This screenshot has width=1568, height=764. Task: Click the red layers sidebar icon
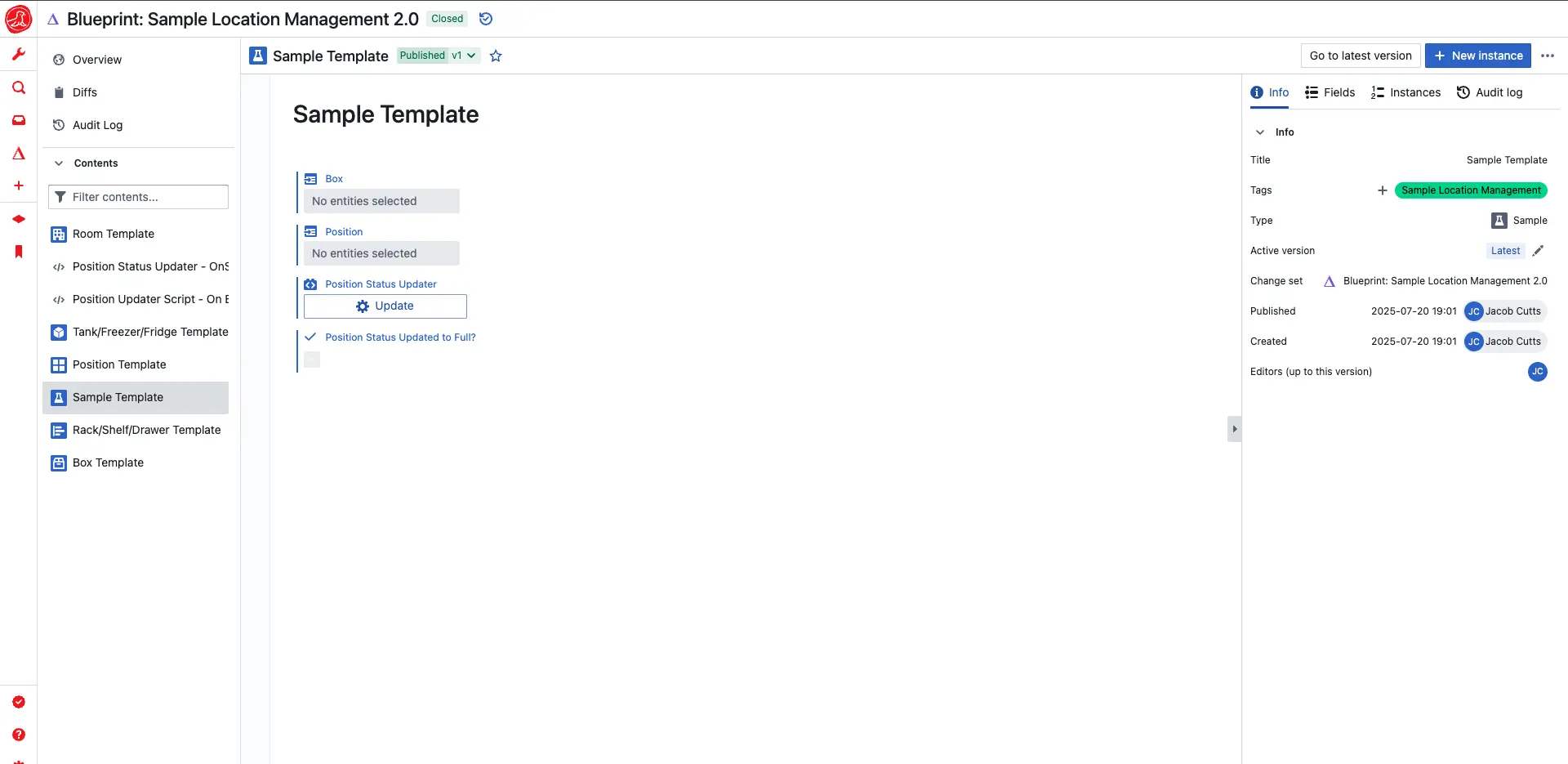point(18,219)
